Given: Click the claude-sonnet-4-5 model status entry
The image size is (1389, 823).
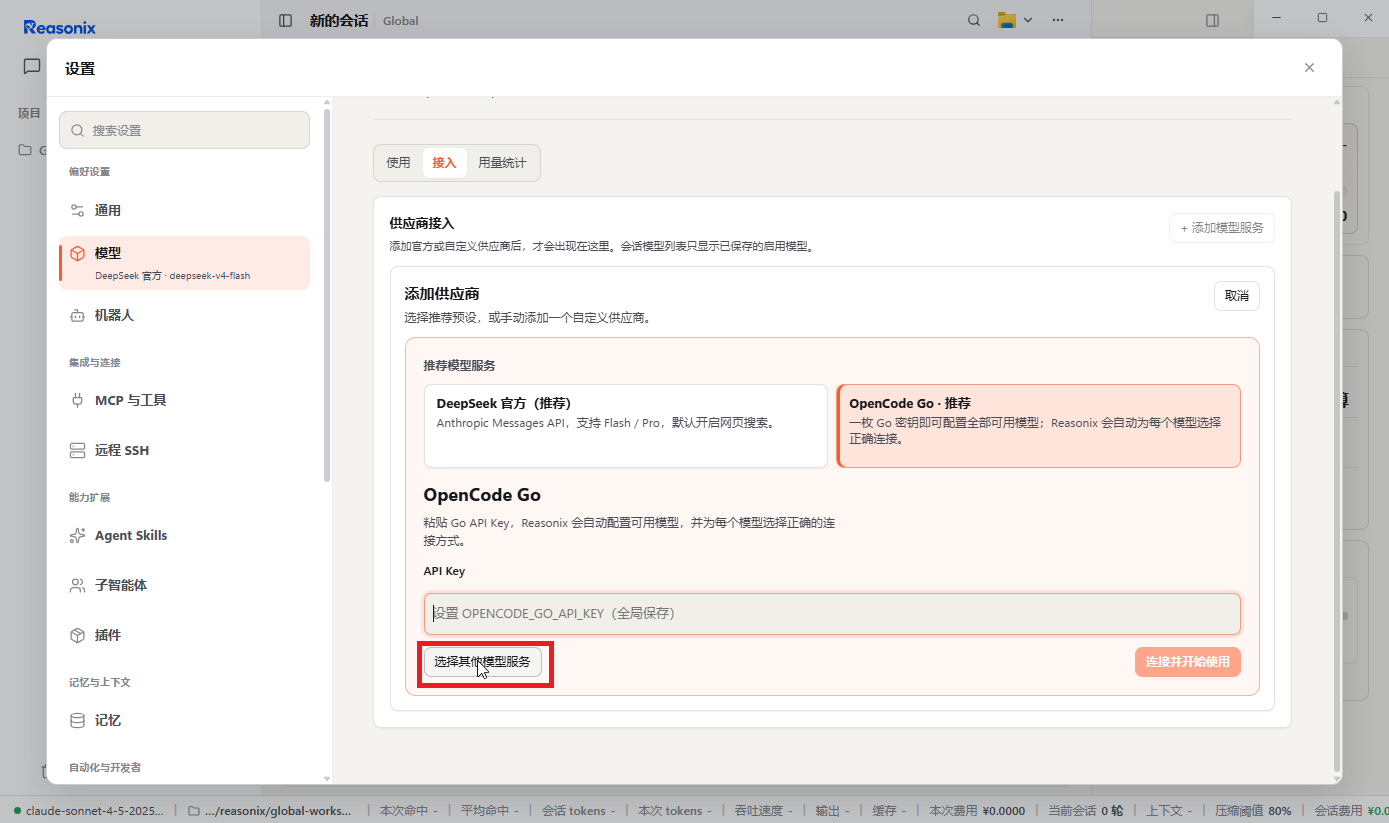Looking at the screenshot, I should coord(90,811).
